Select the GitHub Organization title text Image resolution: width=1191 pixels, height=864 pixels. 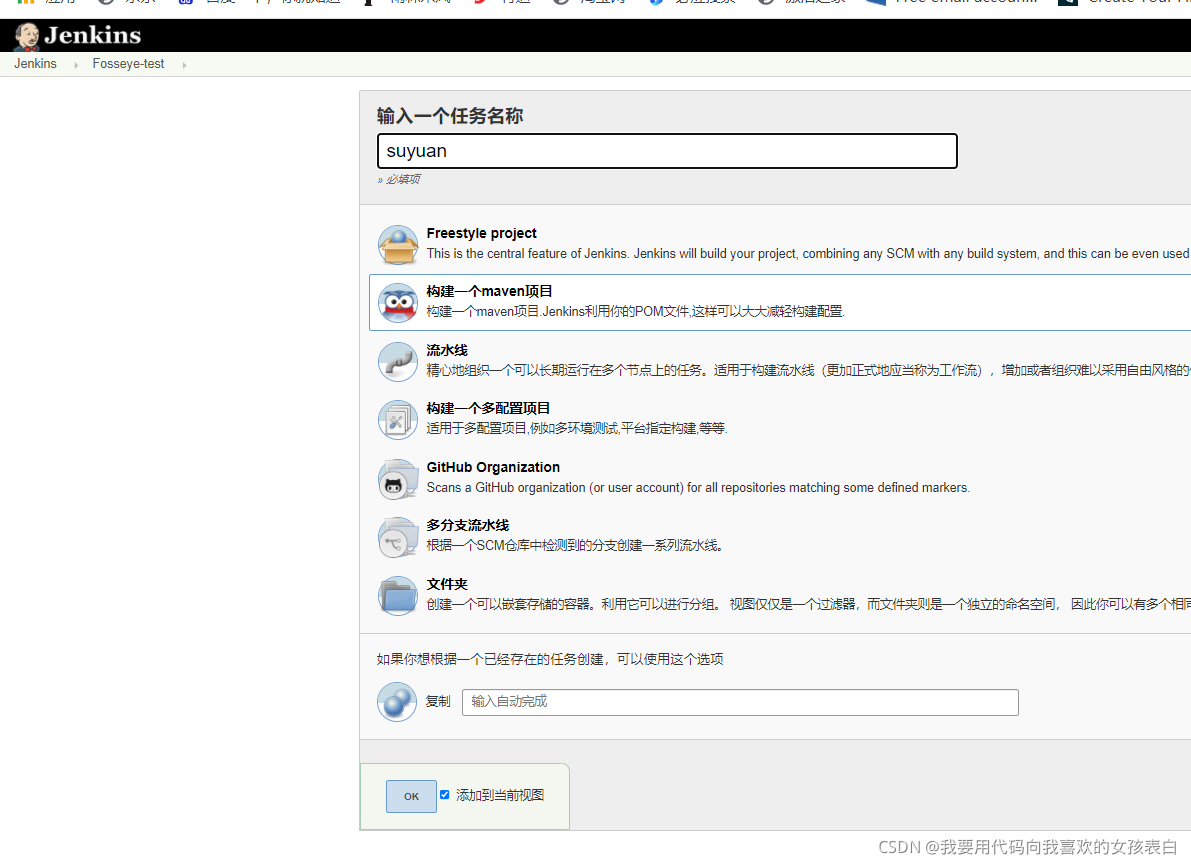pyautogui.click(x=493, y=467)
